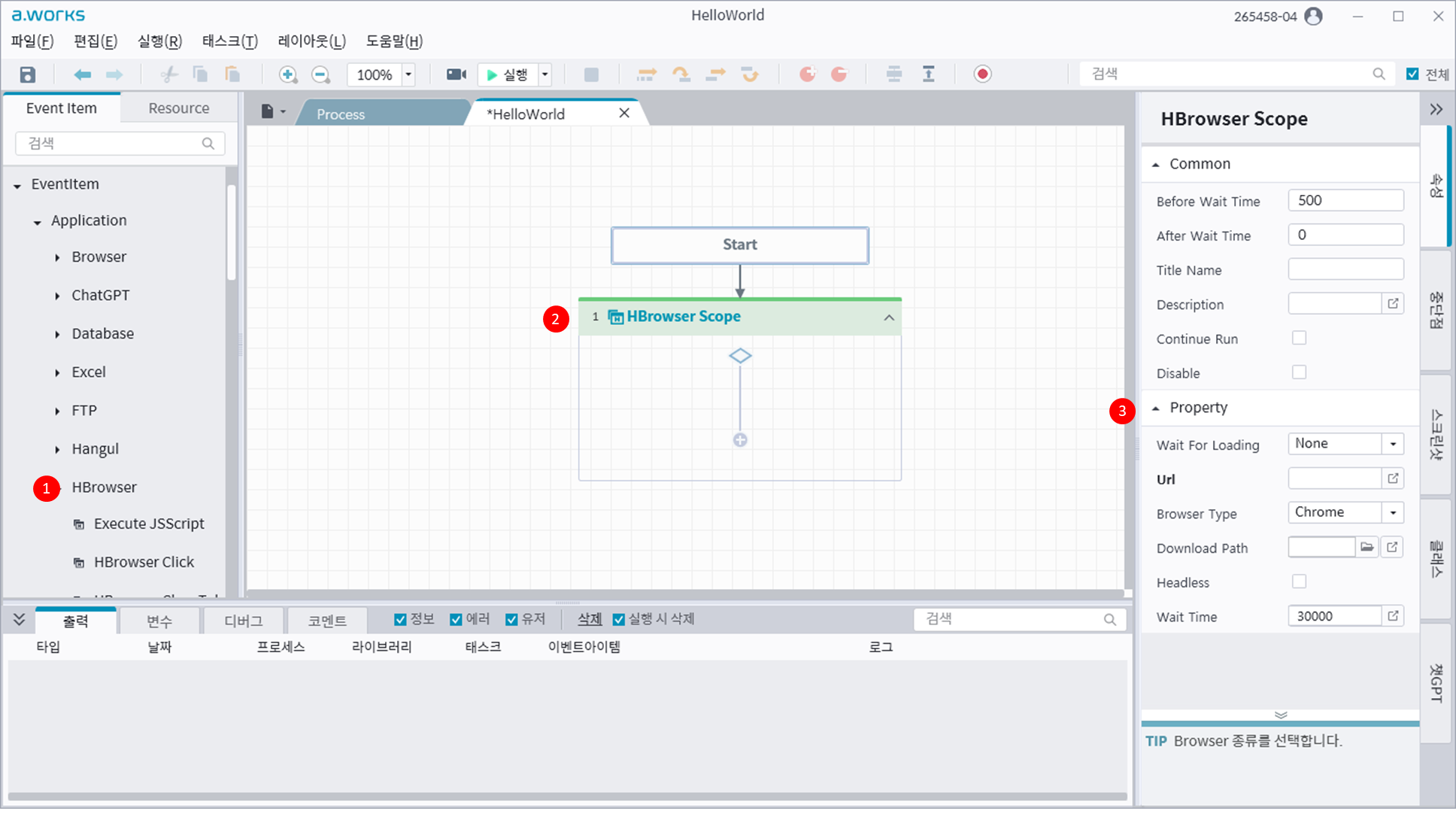Select HBrowser Click tree item
Viewport: 1456px width, 823px height.
144,562
